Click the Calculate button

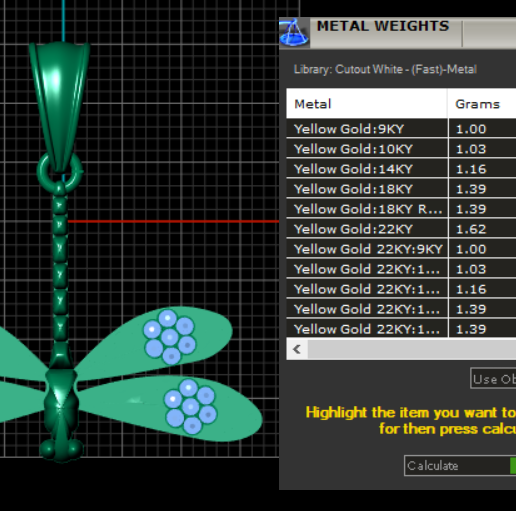[x=460, y=466]
